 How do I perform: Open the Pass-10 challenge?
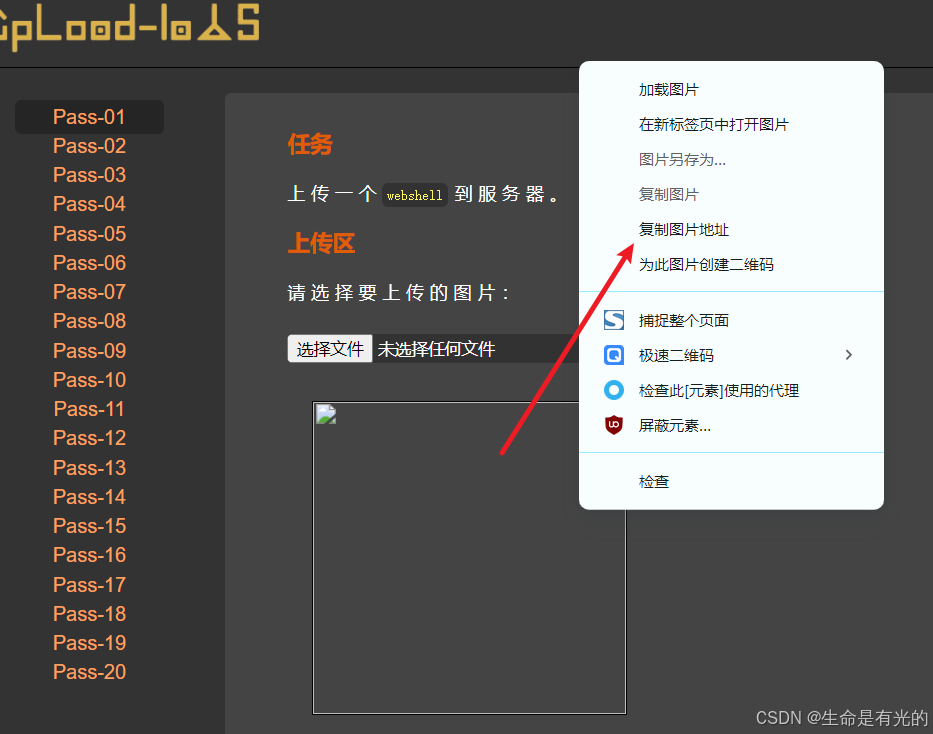[x=88, y=379]
